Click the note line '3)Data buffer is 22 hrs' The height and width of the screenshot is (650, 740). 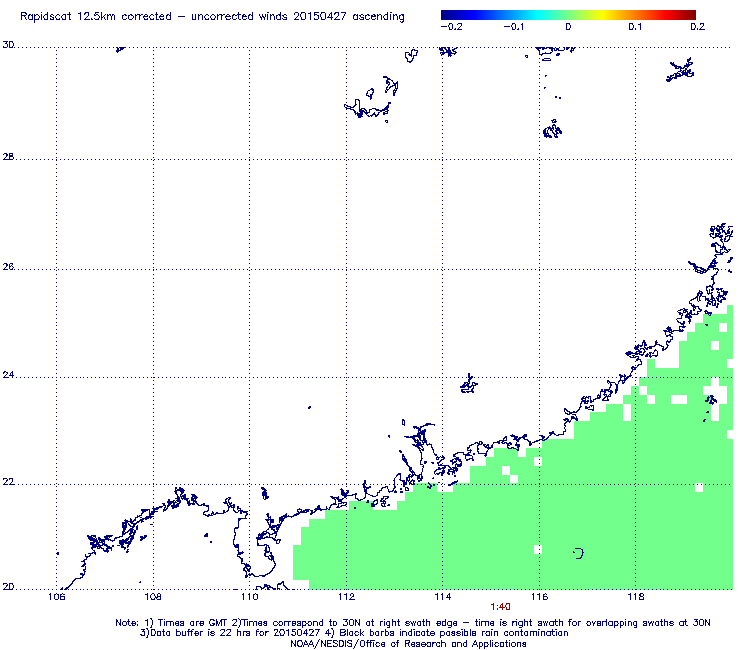pos(354,633)
